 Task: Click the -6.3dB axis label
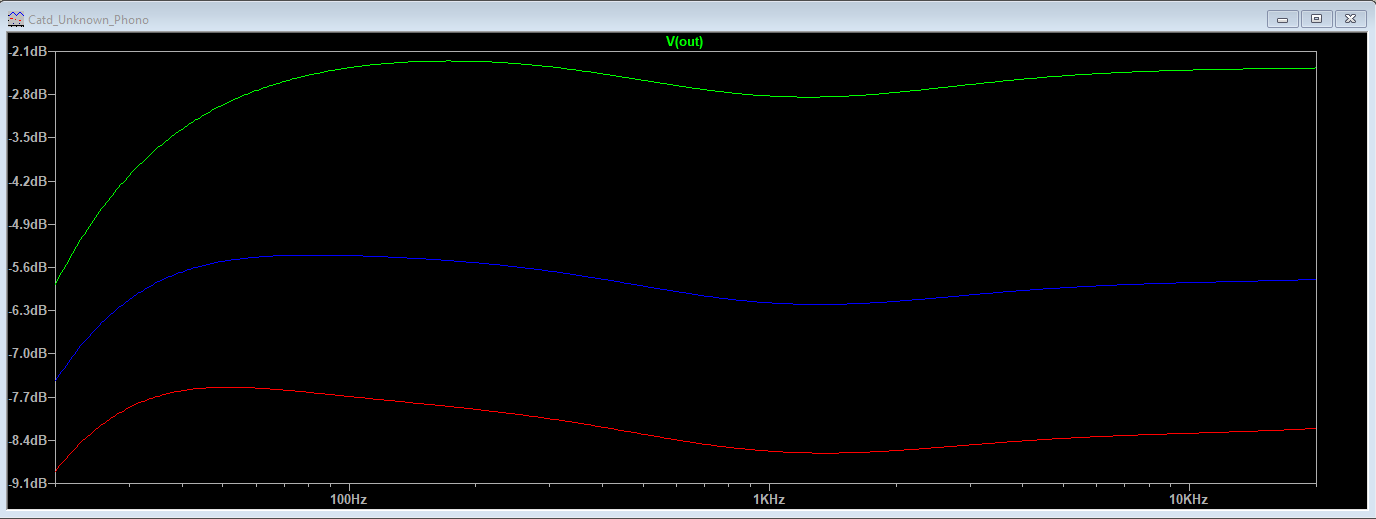[27, 311]
